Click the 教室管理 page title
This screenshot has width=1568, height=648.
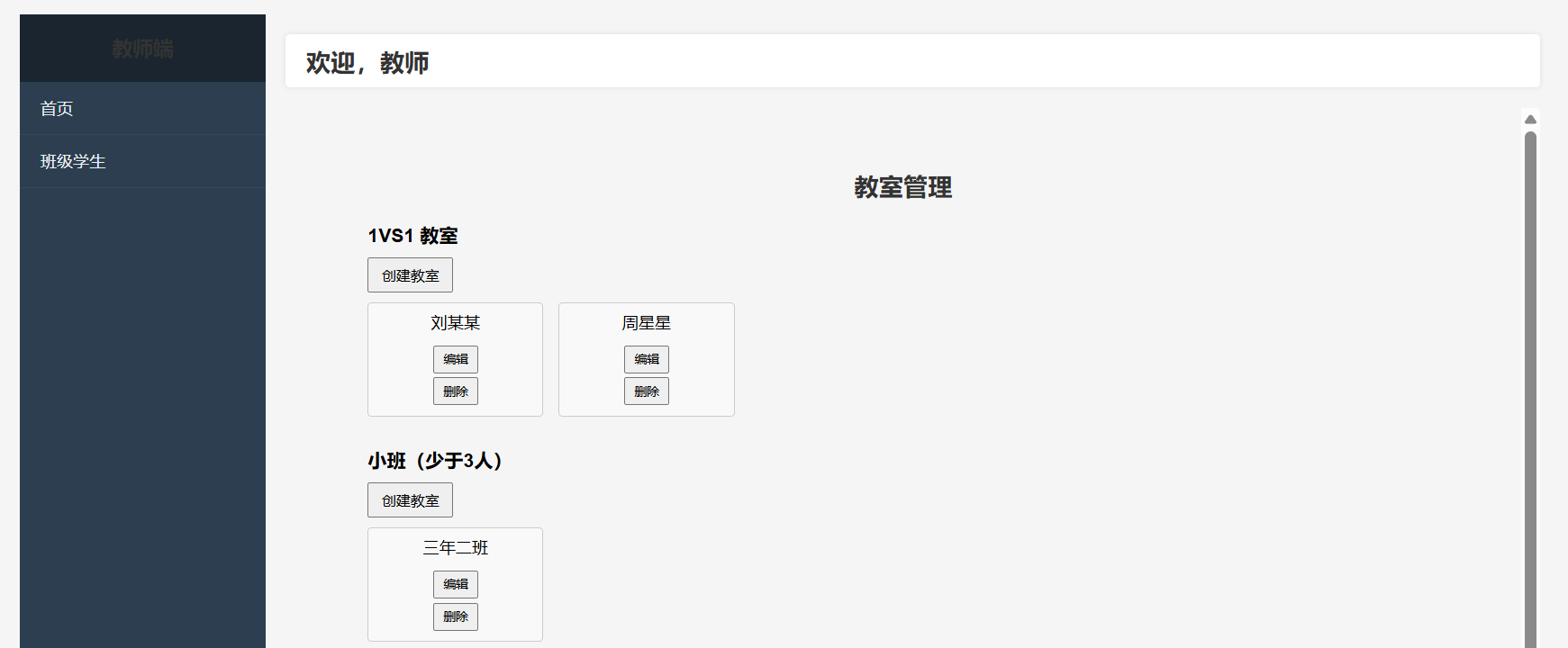tap(902, 189)
